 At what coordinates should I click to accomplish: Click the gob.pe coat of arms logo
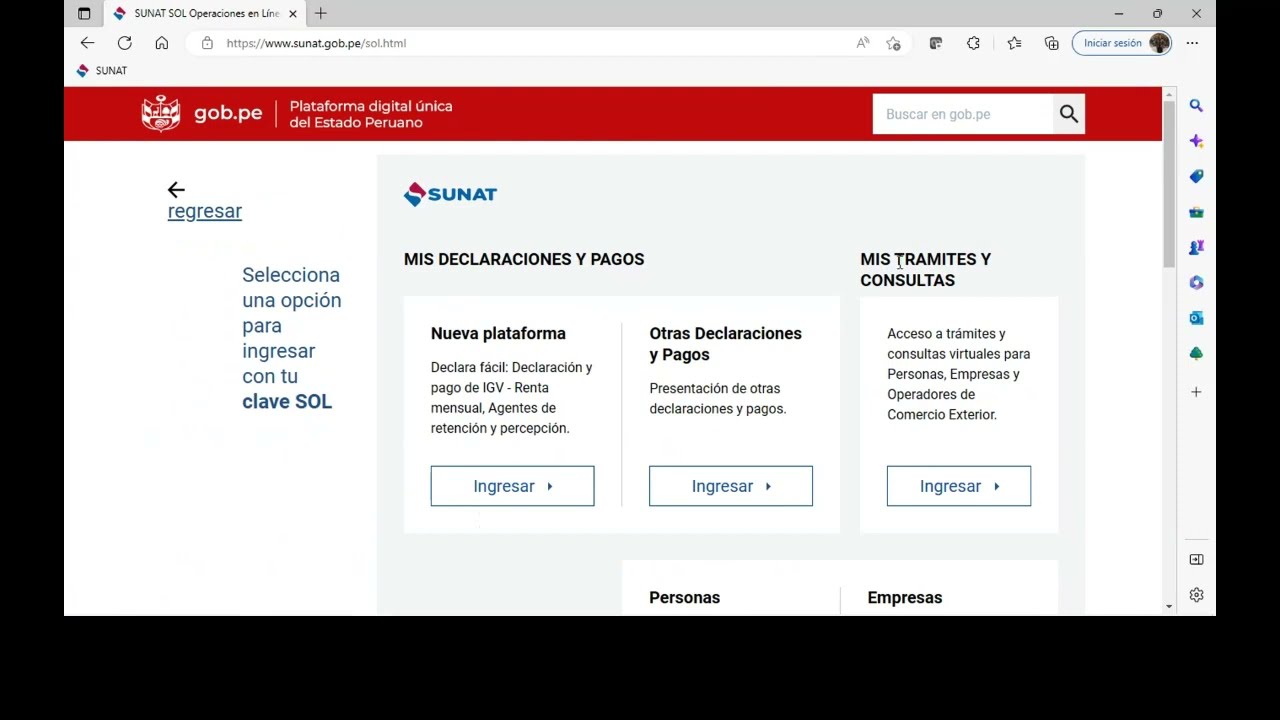(160, 114)
